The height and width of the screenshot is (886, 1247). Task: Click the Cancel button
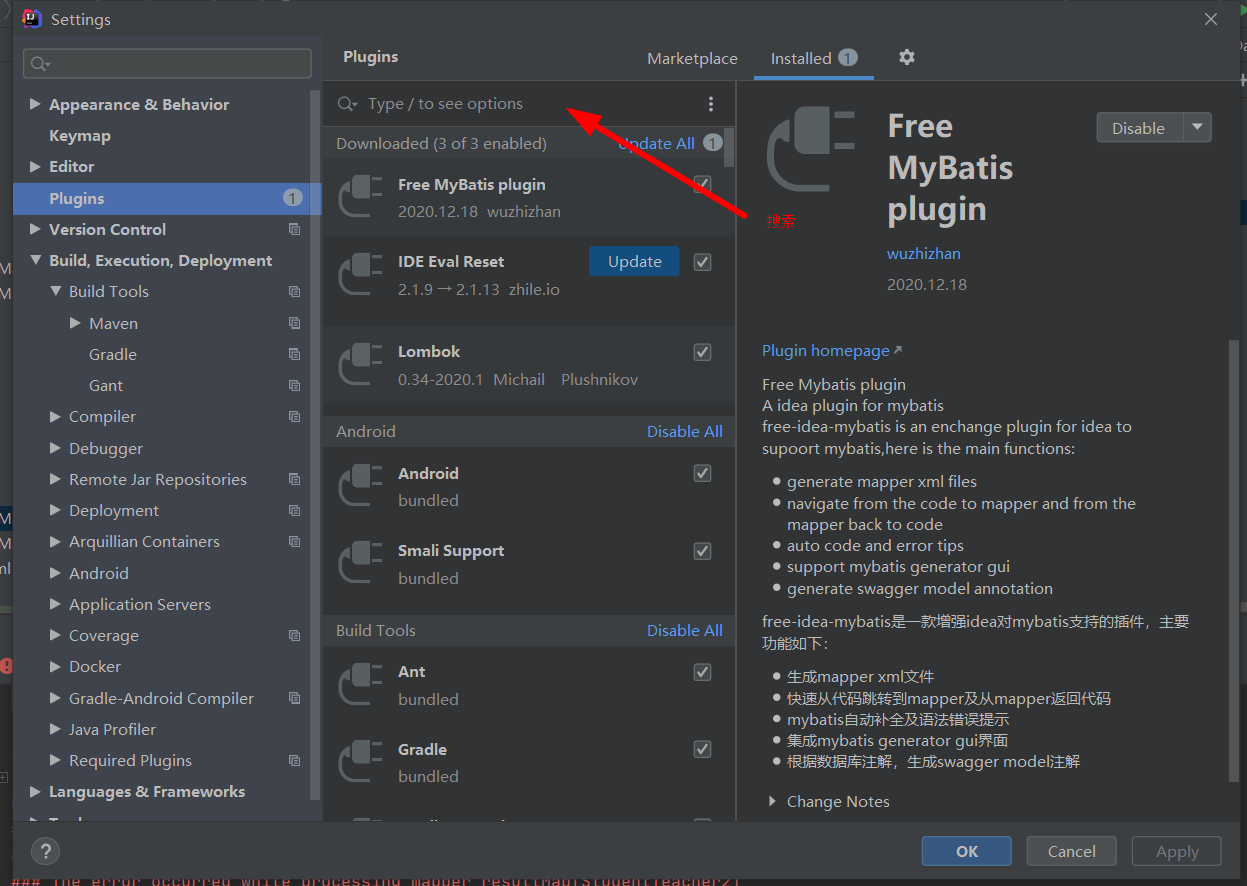pos(1072,851)
